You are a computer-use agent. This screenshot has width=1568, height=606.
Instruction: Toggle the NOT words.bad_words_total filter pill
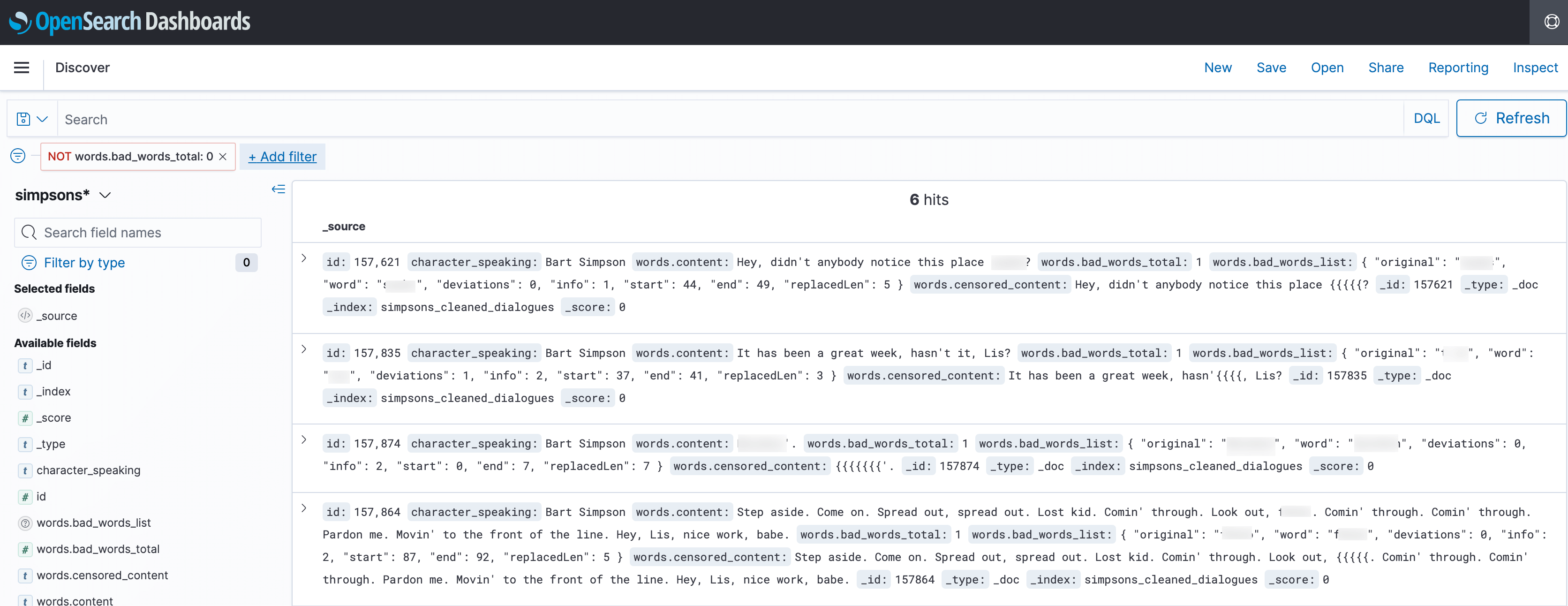pyautogui.click(x=130, y=157)
